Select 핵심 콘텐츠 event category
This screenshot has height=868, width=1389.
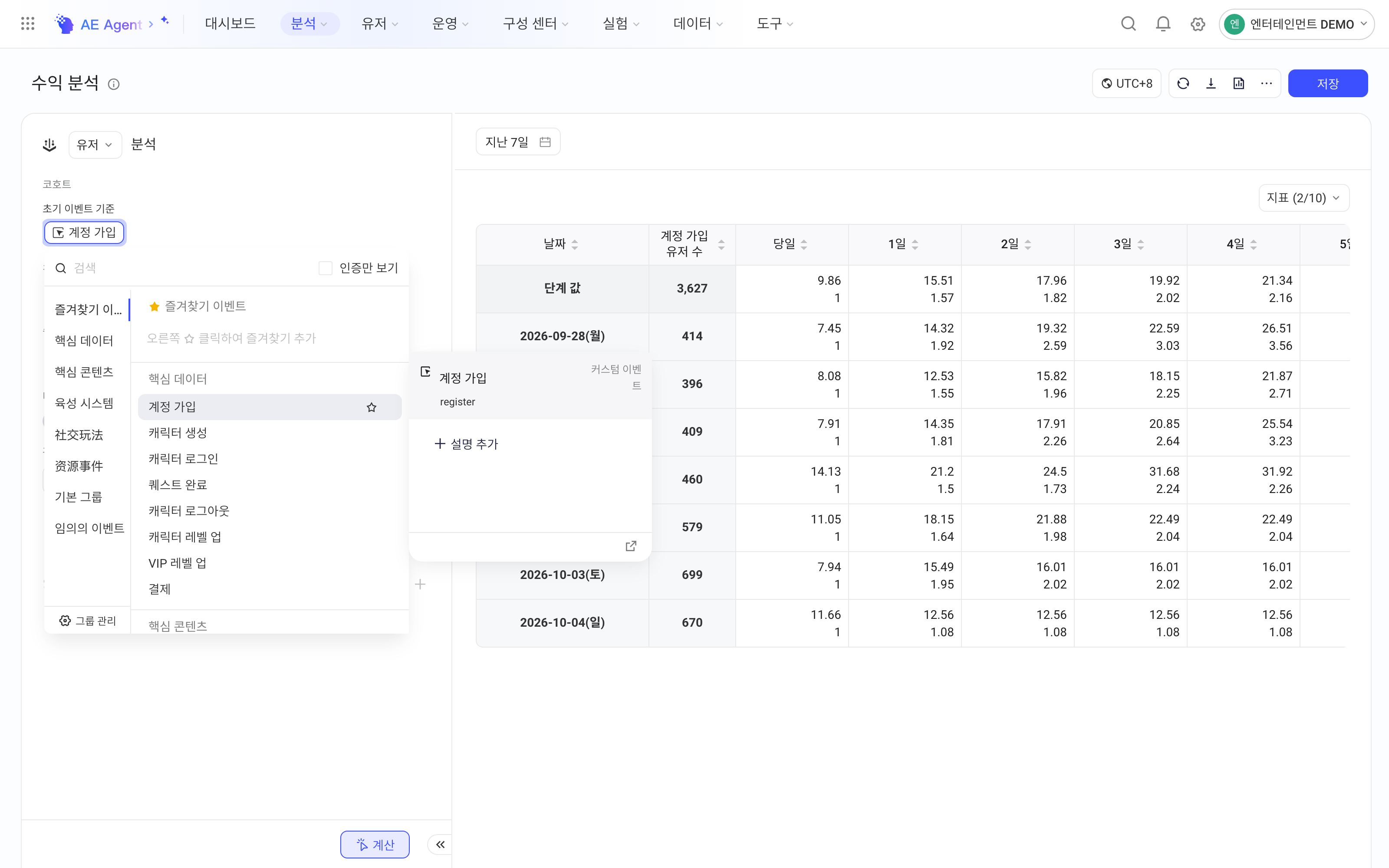point(84,372)
